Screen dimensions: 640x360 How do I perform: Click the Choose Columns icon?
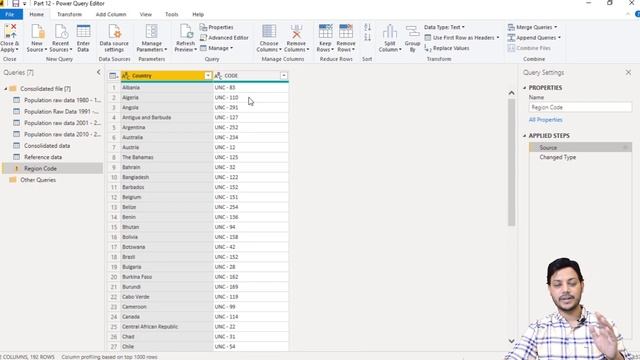269,31
